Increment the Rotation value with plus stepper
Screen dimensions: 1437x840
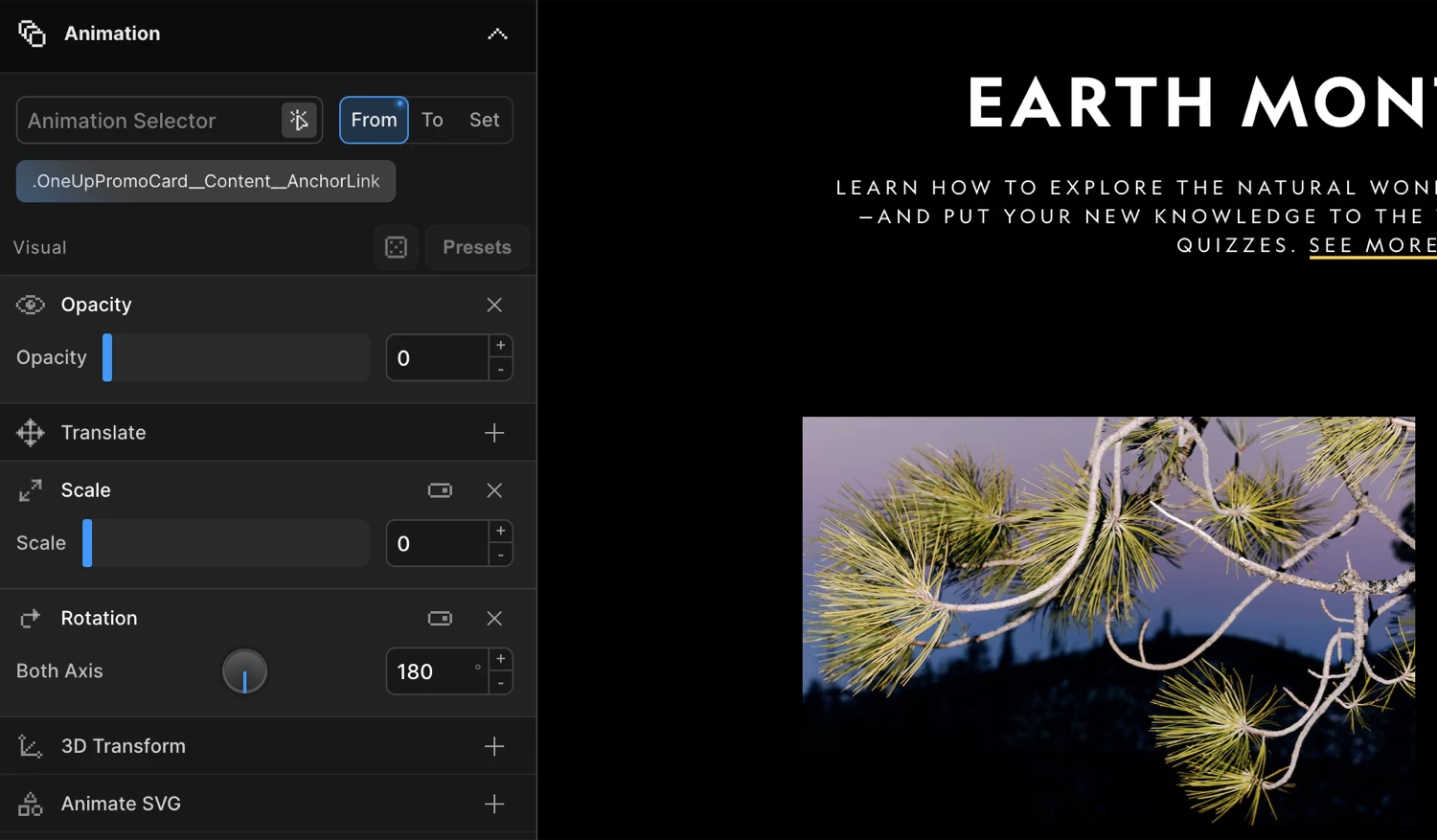(501, 659)
